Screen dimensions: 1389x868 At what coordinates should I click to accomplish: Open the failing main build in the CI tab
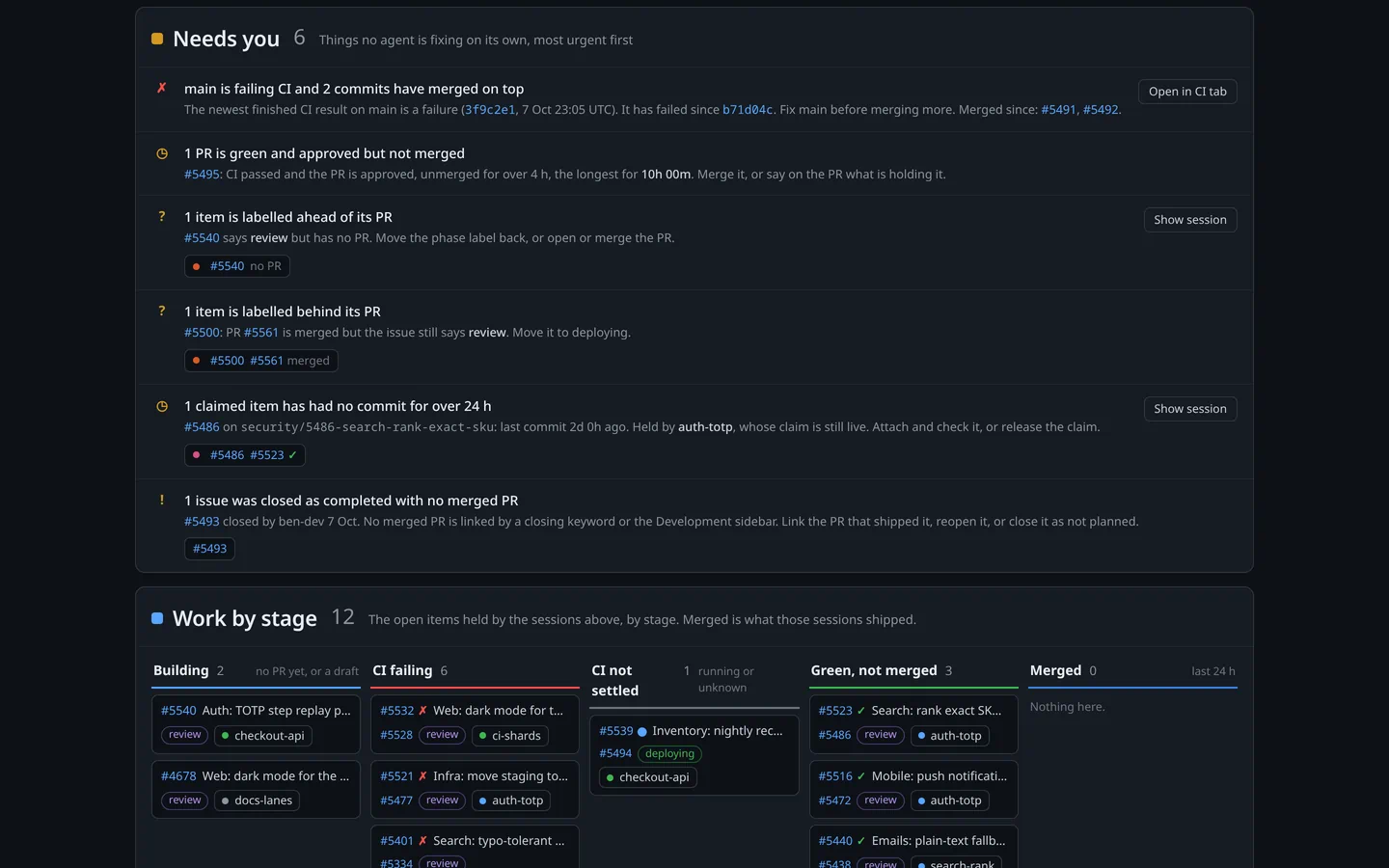tap(1187, 92)
